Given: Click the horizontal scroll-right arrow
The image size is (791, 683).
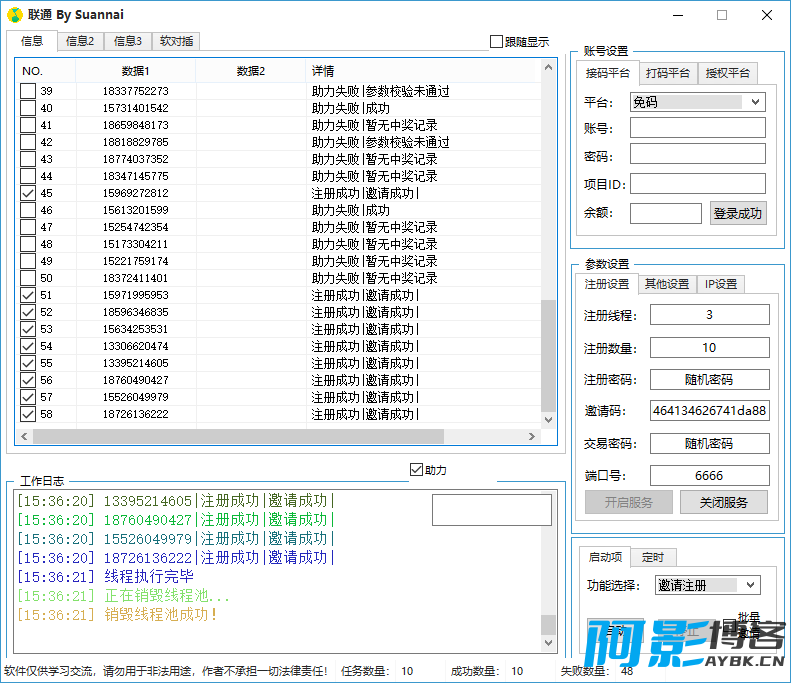Looking at the screenshot, I should tap(532, 436).
